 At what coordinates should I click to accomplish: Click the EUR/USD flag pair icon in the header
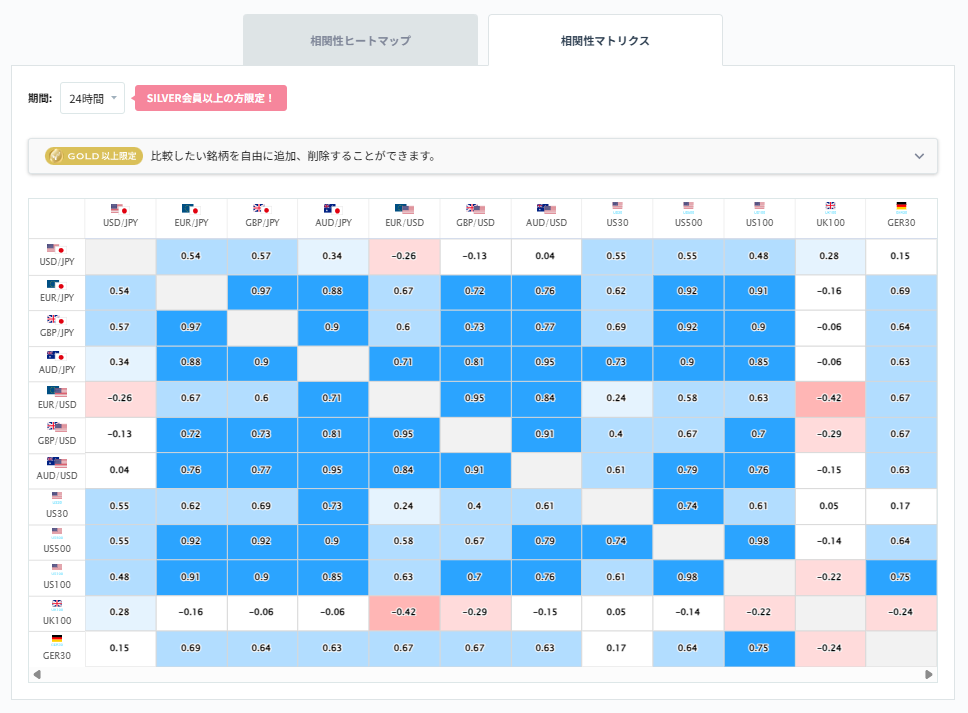click(404, 207)
